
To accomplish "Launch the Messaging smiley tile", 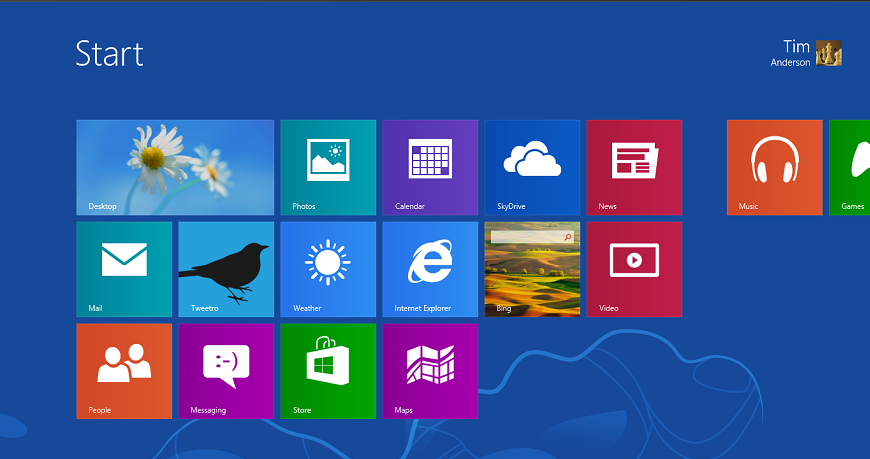I will (226, 371).
